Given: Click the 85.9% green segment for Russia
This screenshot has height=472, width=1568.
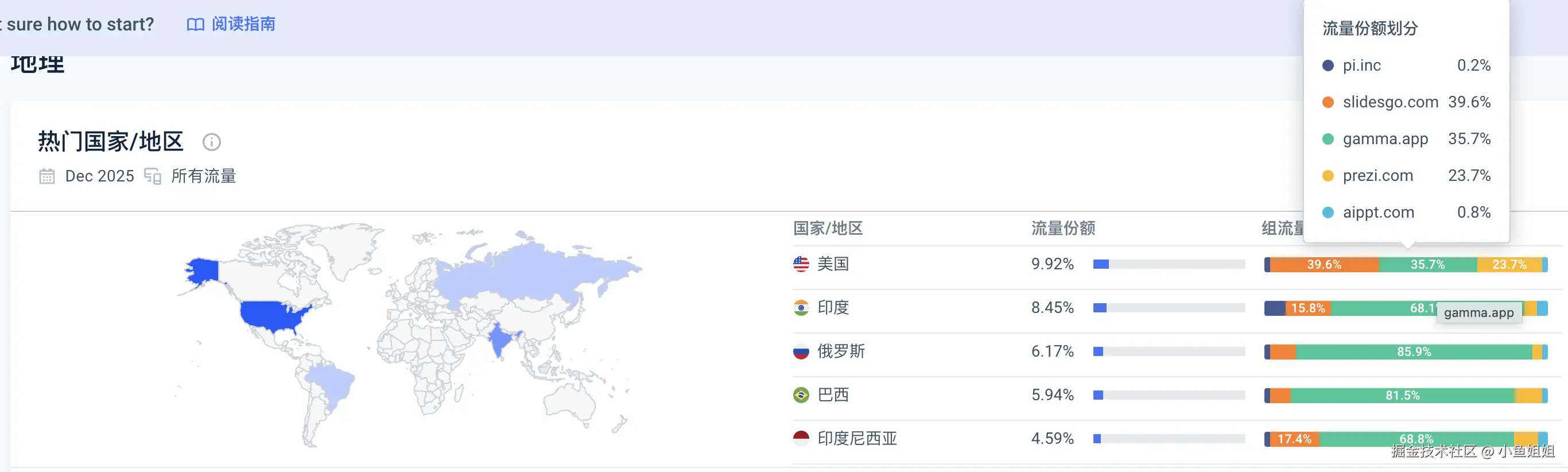Looking at the screenshot, I should [1414, 352].
